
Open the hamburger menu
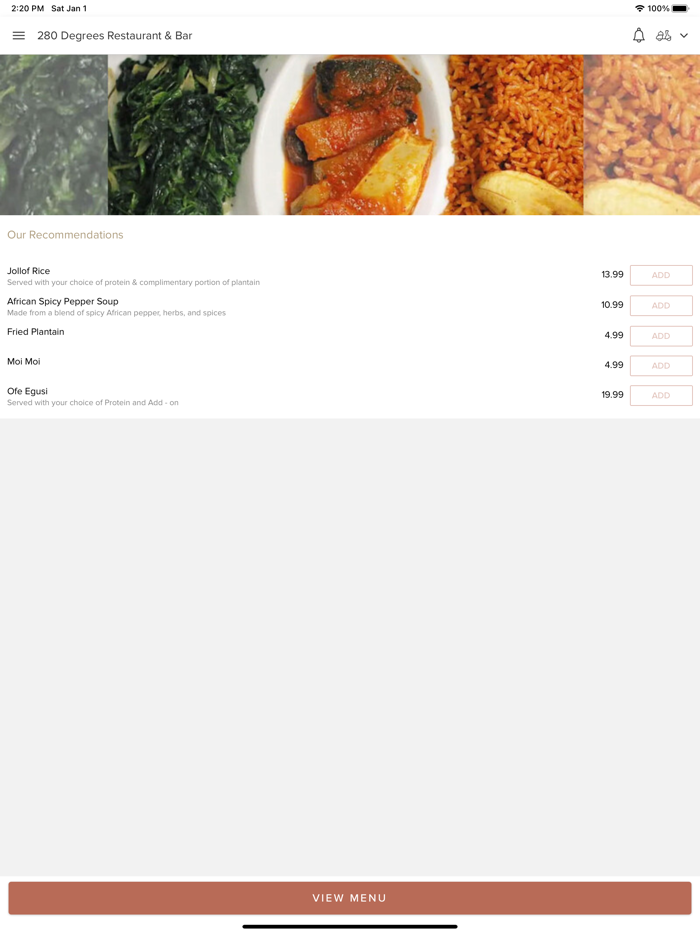tap(18, 36)
